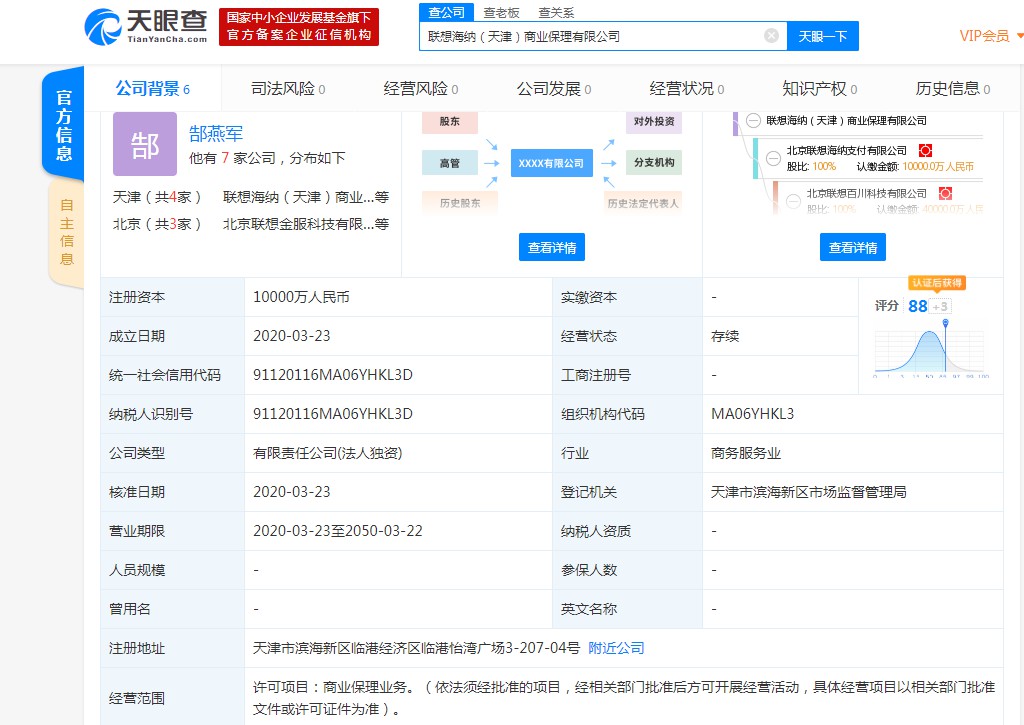1024x725 pixels.
Task: Click the 历史法定代表人 node in diagram
Action: click(x=643, y=203)
